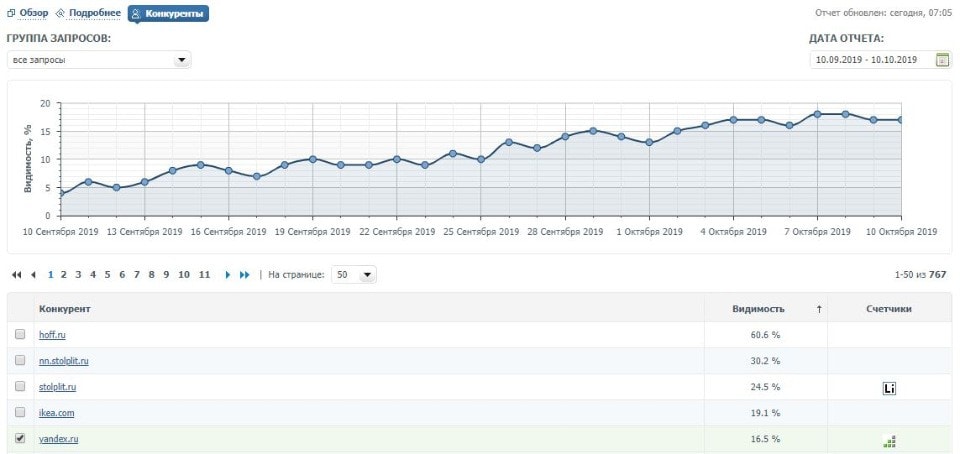The height and width of the screenshot is (454, 960).
Task: Click the 19.1 % visibility value
Action: 765,413
